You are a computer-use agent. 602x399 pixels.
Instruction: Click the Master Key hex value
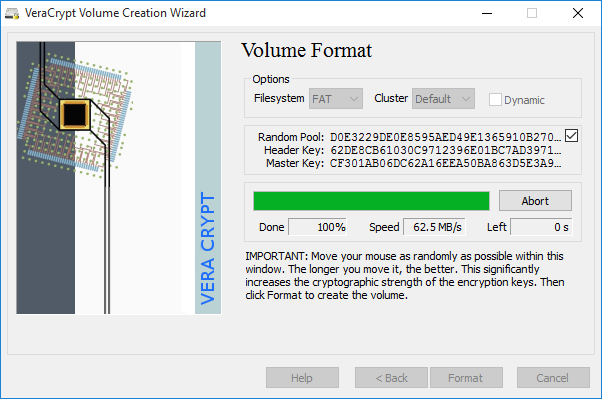click(445, 163)
